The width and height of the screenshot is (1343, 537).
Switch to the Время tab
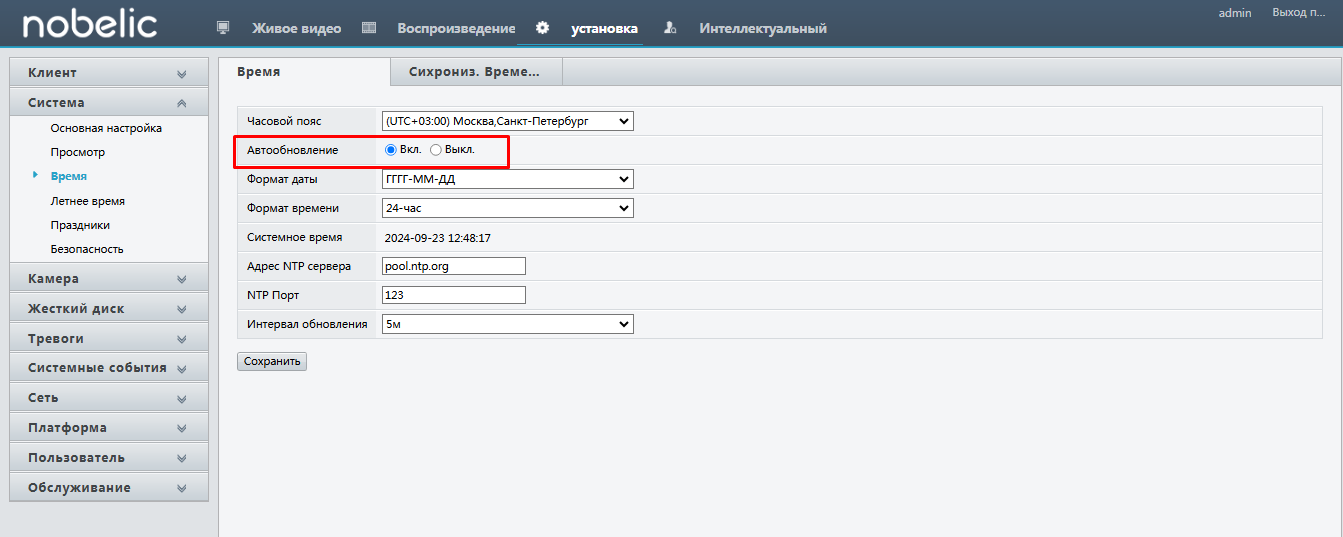pyautogui.click(x=304, y=72)
